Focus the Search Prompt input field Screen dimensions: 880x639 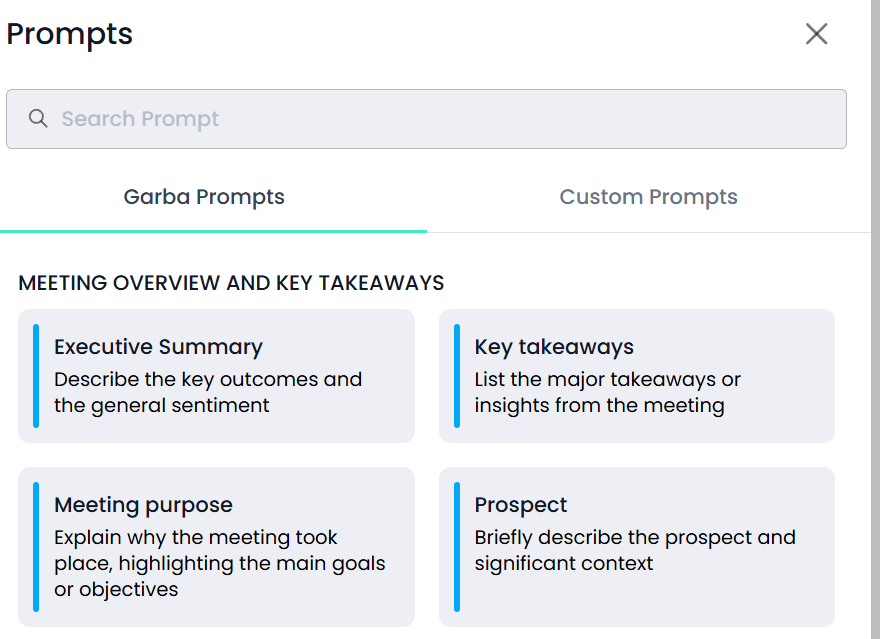pos(426,119)
